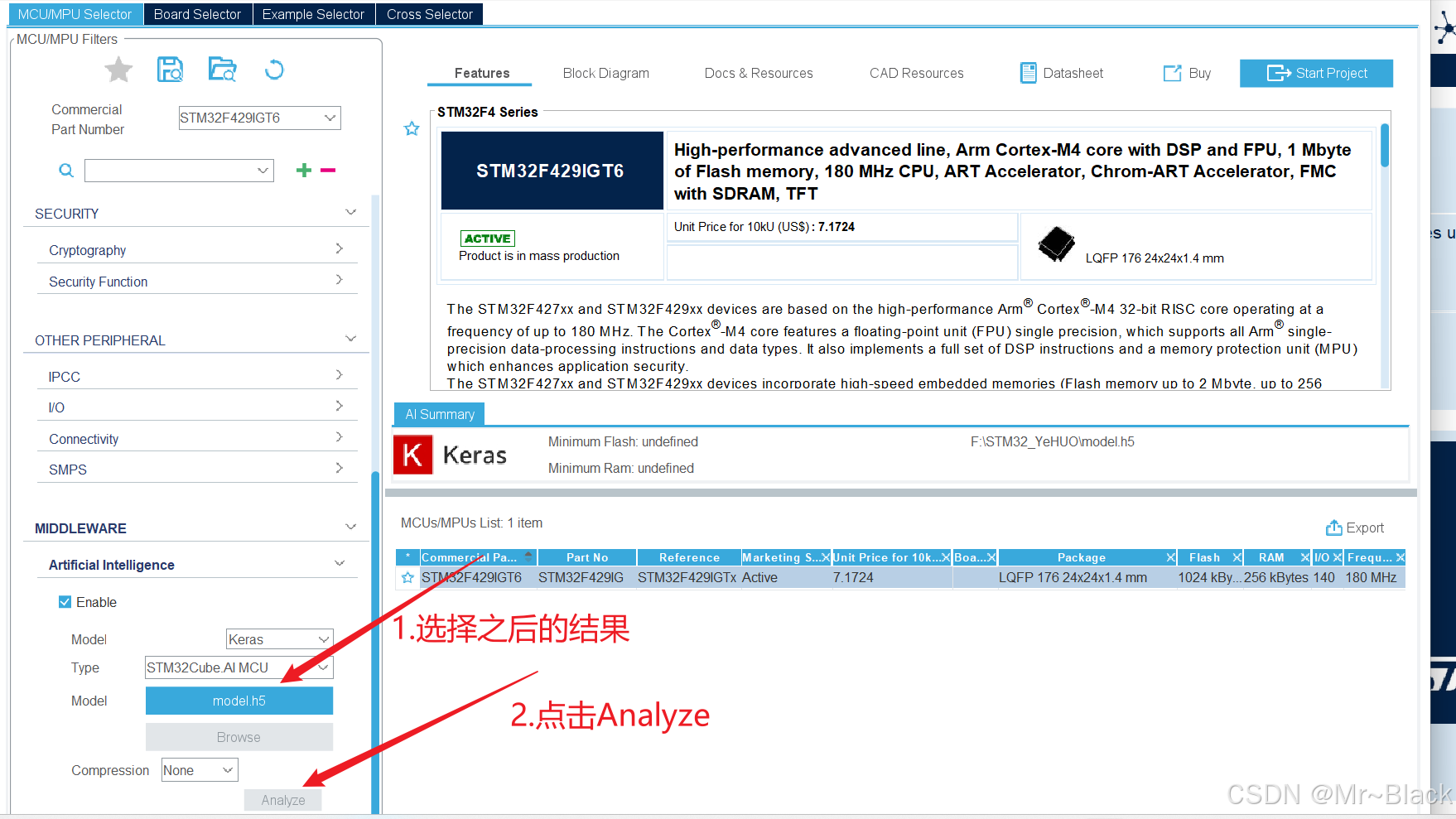Collapse the SECURITY section
Image resolution: width=1456 pixels, height=819 pixels.
point(351,213)
